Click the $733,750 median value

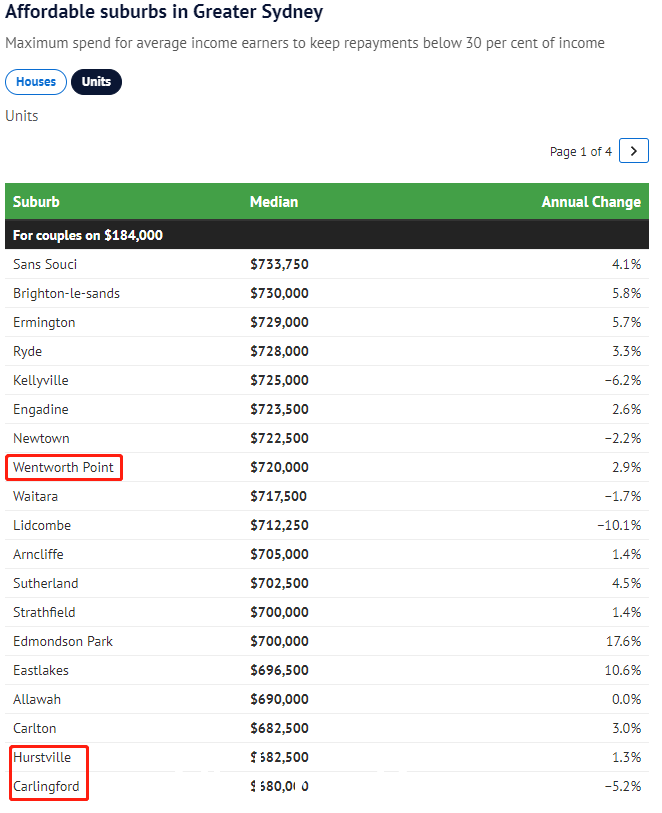pyautogui.click(x=279, y=264)
